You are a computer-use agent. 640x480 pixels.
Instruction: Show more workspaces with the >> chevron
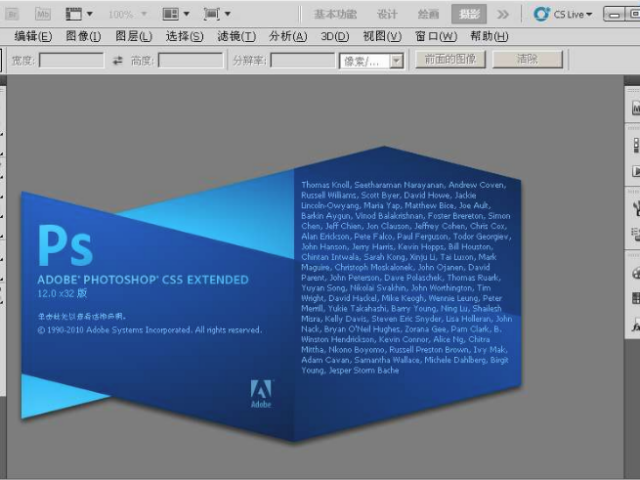(503, 14)
